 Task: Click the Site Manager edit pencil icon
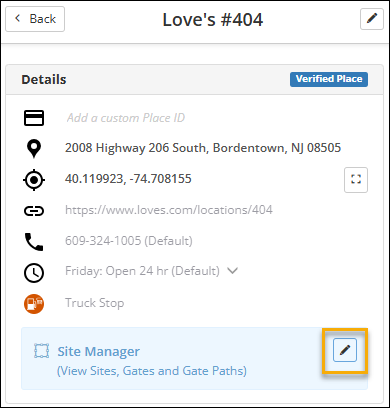(x=345, y=350)
